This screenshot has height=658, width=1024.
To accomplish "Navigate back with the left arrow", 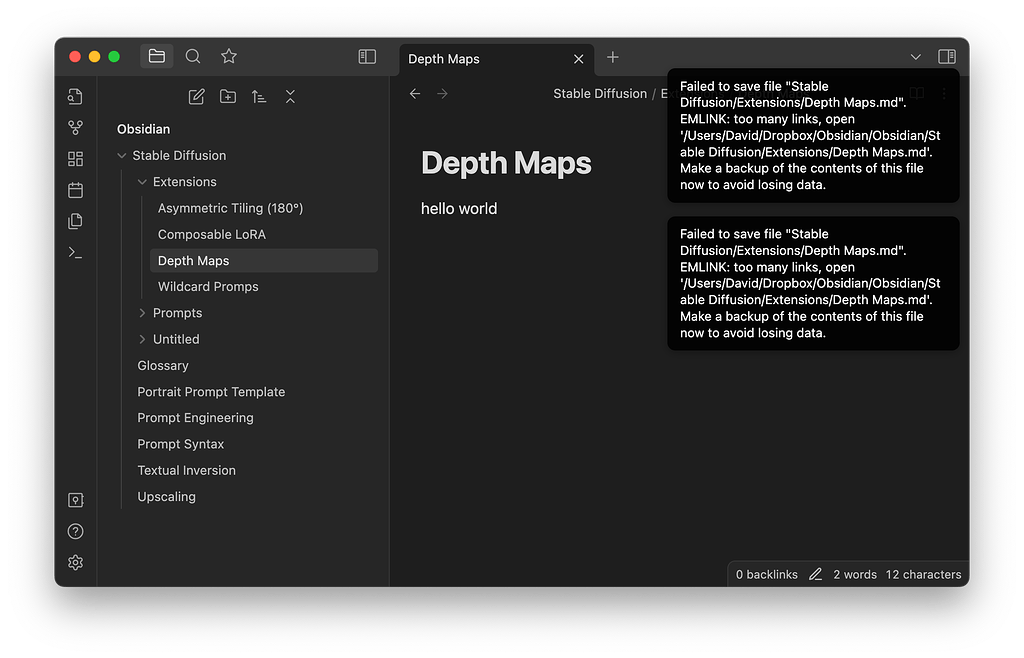I will 415,94.
